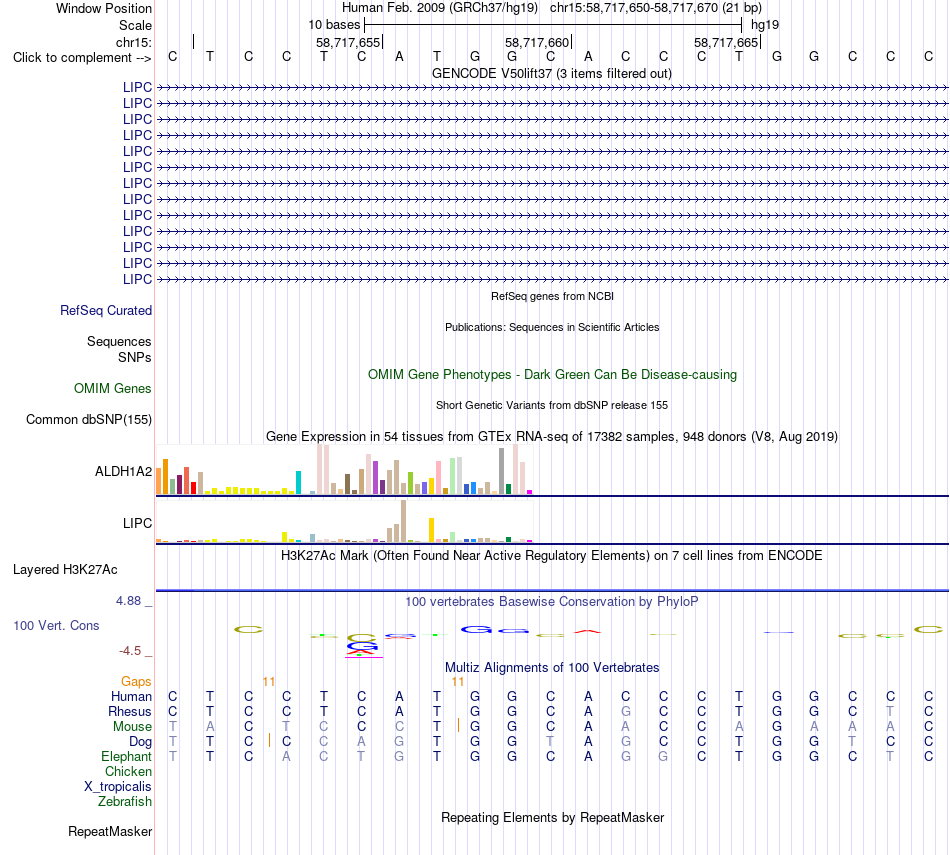The width and height of the screenshot is (950, 855).
Task: Click the 4.88 upper scale value
Action: point(128,600)
